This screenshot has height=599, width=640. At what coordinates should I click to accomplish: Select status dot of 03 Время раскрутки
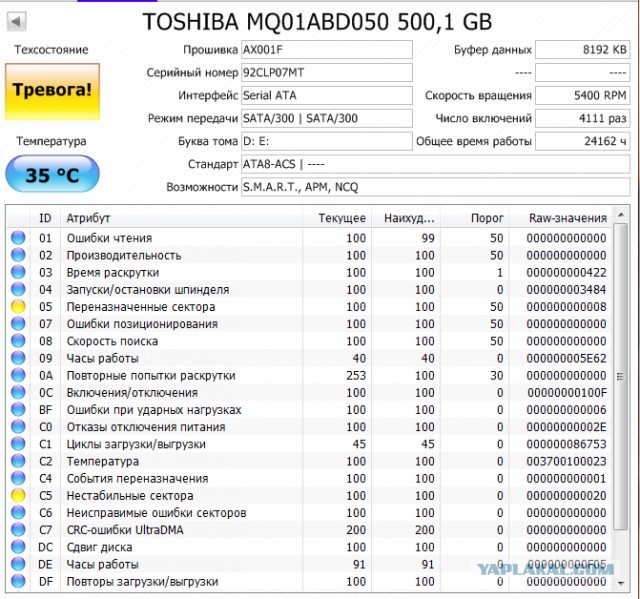point(18,272)
